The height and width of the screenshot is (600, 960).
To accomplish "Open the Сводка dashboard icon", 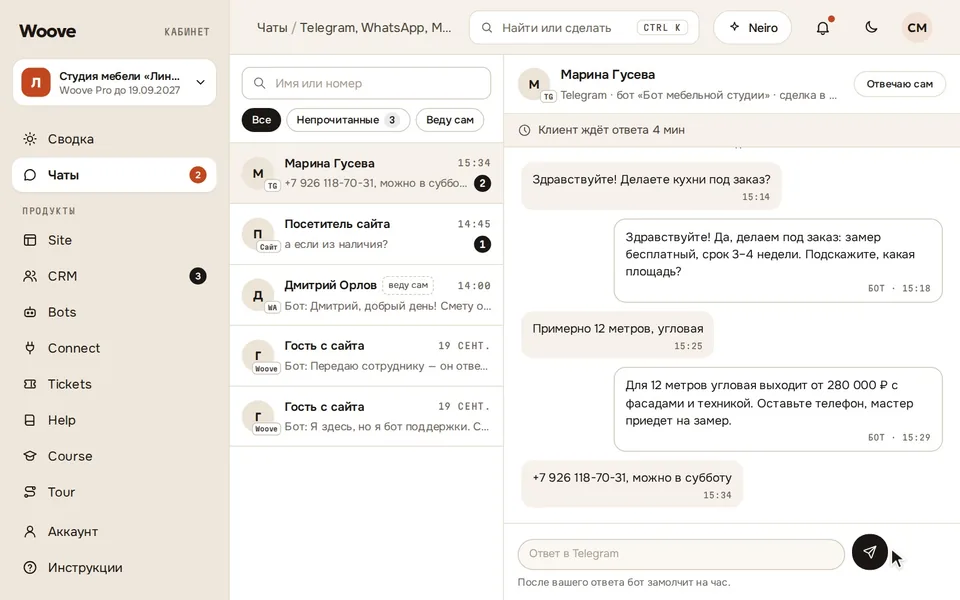I will coord(29,139).
